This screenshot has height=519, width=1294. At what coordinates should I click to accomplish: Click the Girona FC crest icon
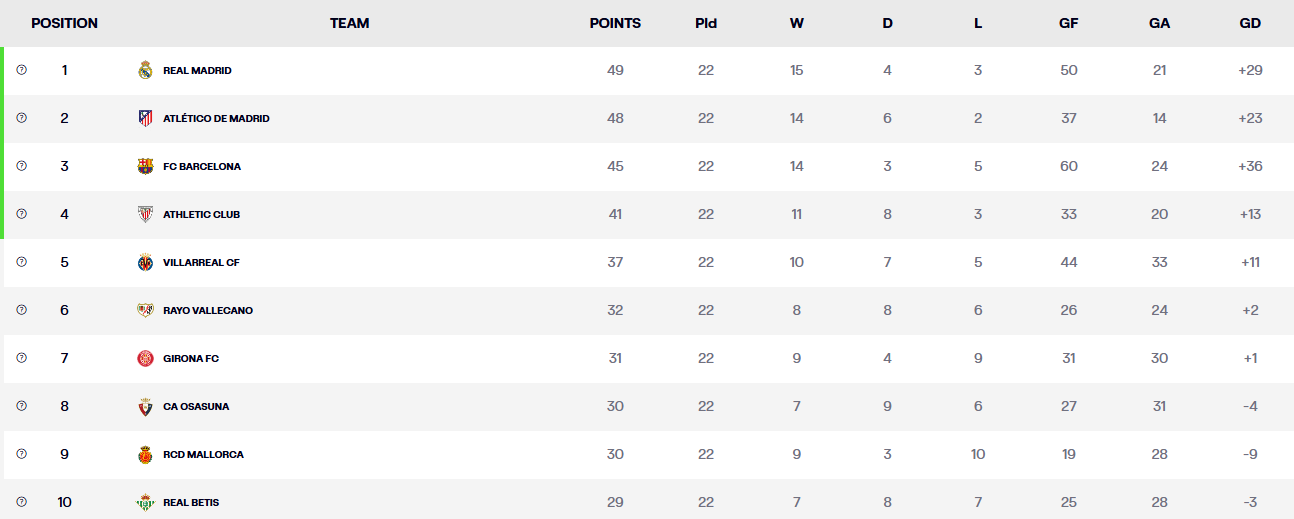(x=145, y=359)
